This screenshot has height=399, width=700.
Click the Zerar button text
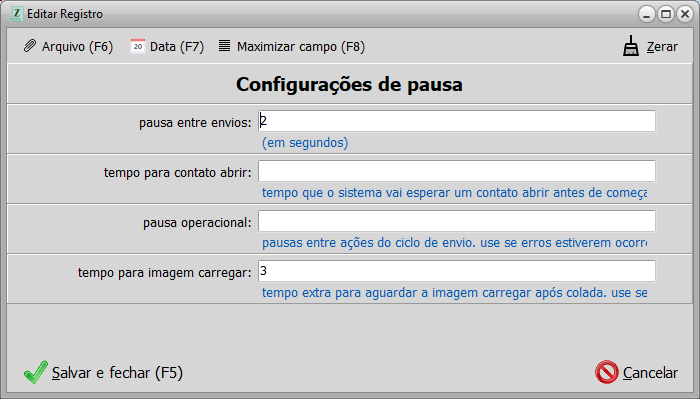(662, 46)
